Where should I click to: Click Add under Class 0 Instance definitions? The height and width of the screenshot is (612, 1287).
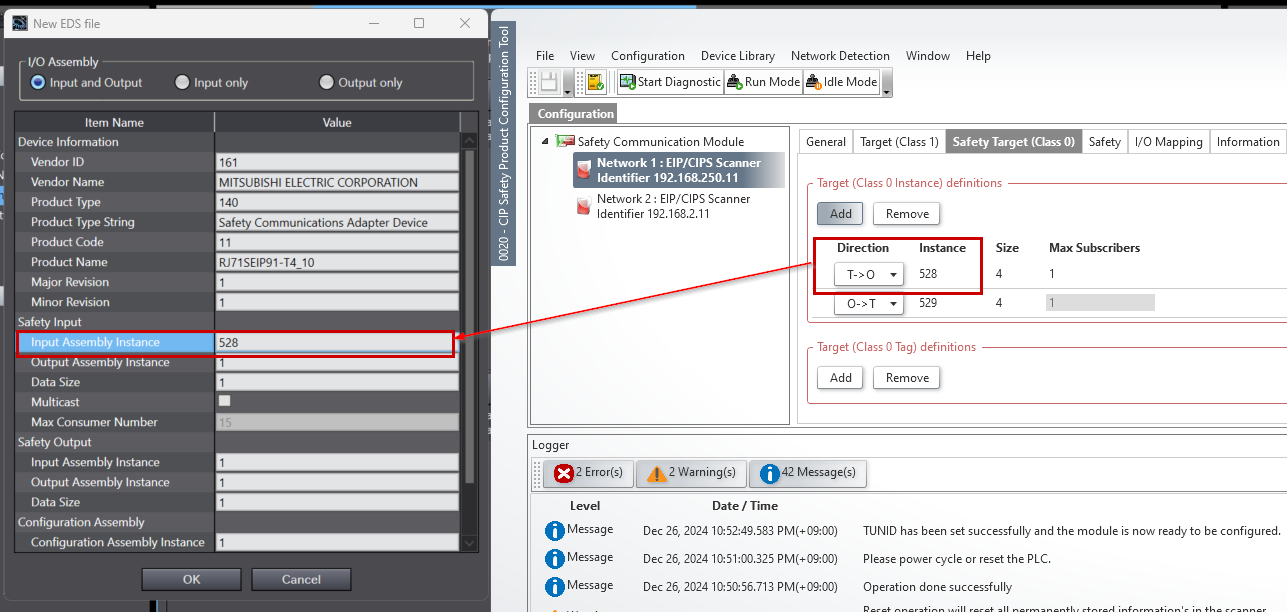[x=841, y=214]
